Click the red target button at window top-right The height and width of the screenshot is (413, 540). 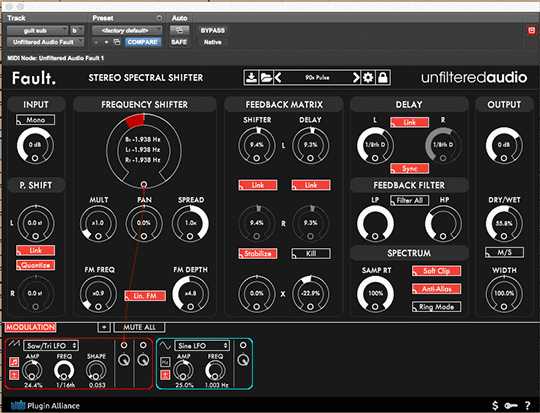pos(532,30)
